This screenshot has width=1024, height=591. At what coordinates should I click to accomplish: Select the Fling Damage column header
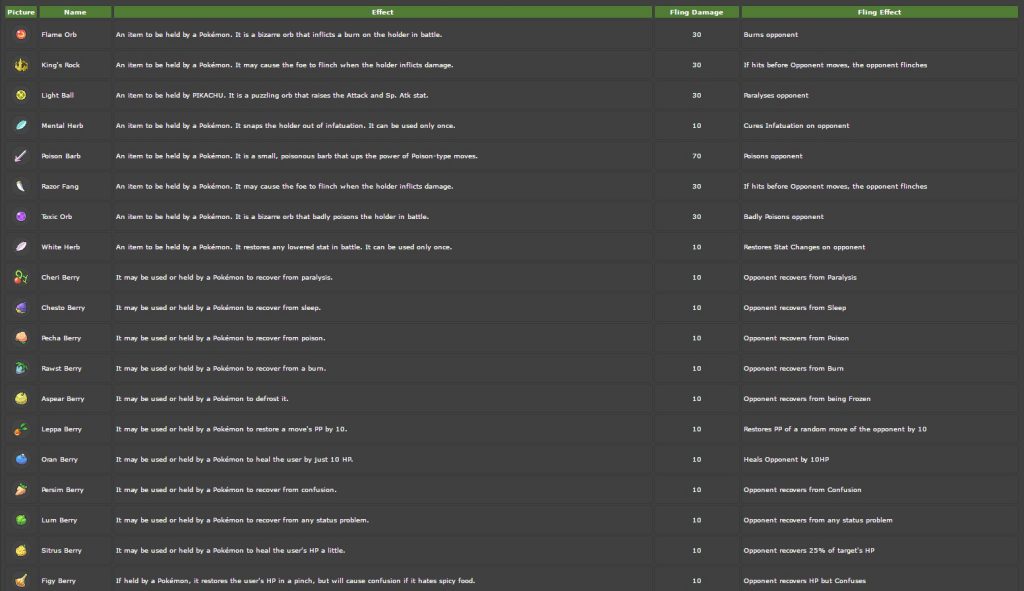pyautogui.click(x=696, y=12)
